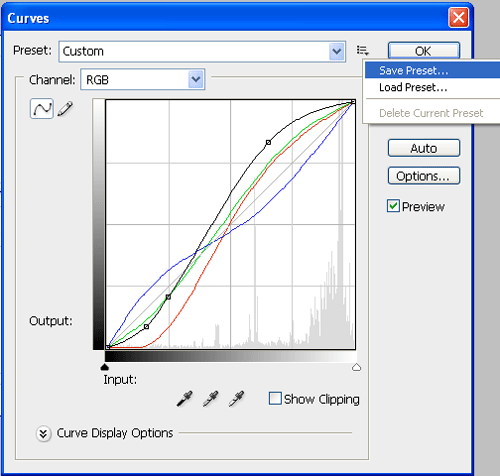This screenshot has width=500, height=476.
Task: Click Delete Current Preset menu entry
Action: point(432,113)
